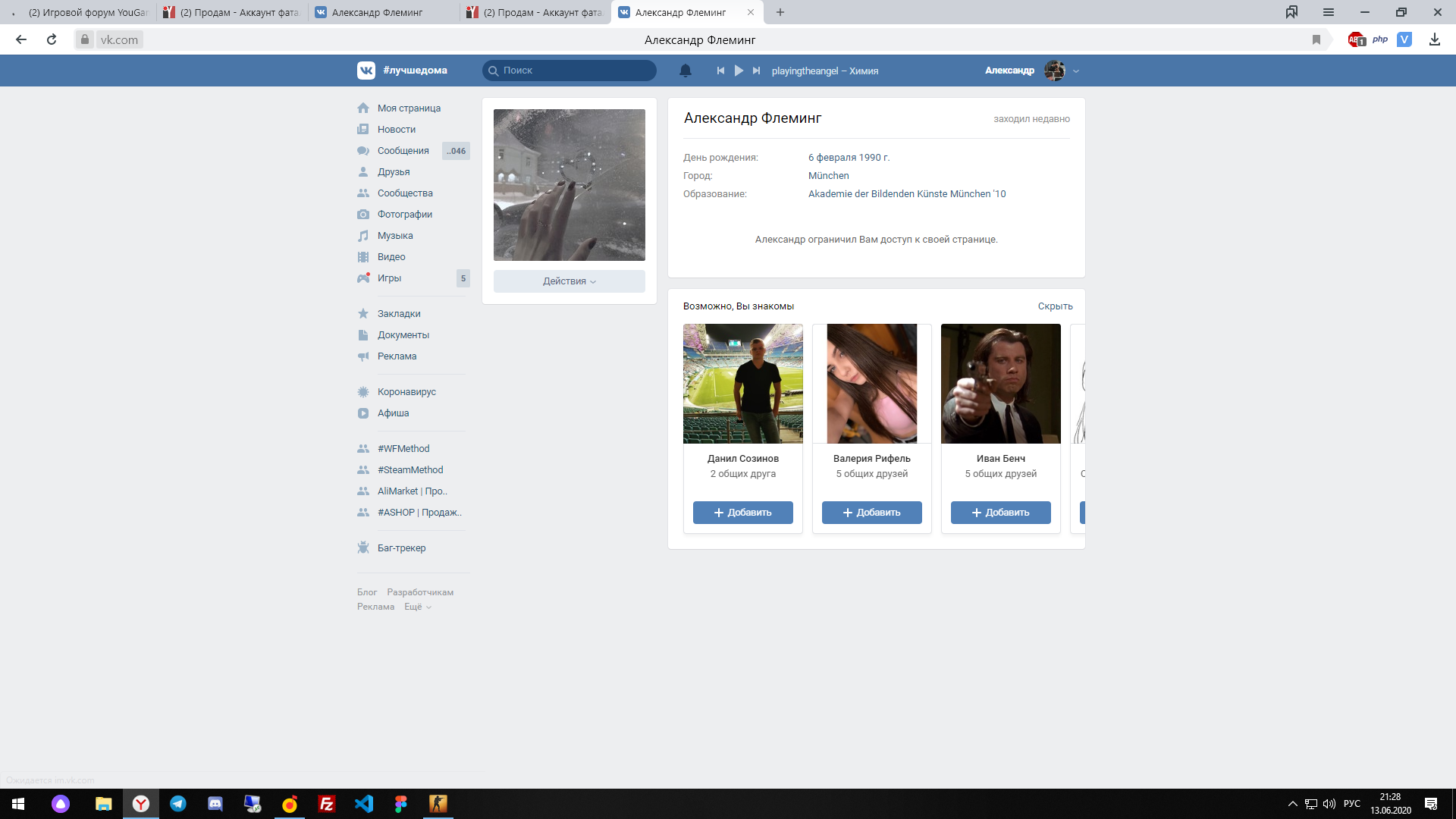
Task: Open Моя страница menu item
Action: pyautogui.click(x=408, y=108)
